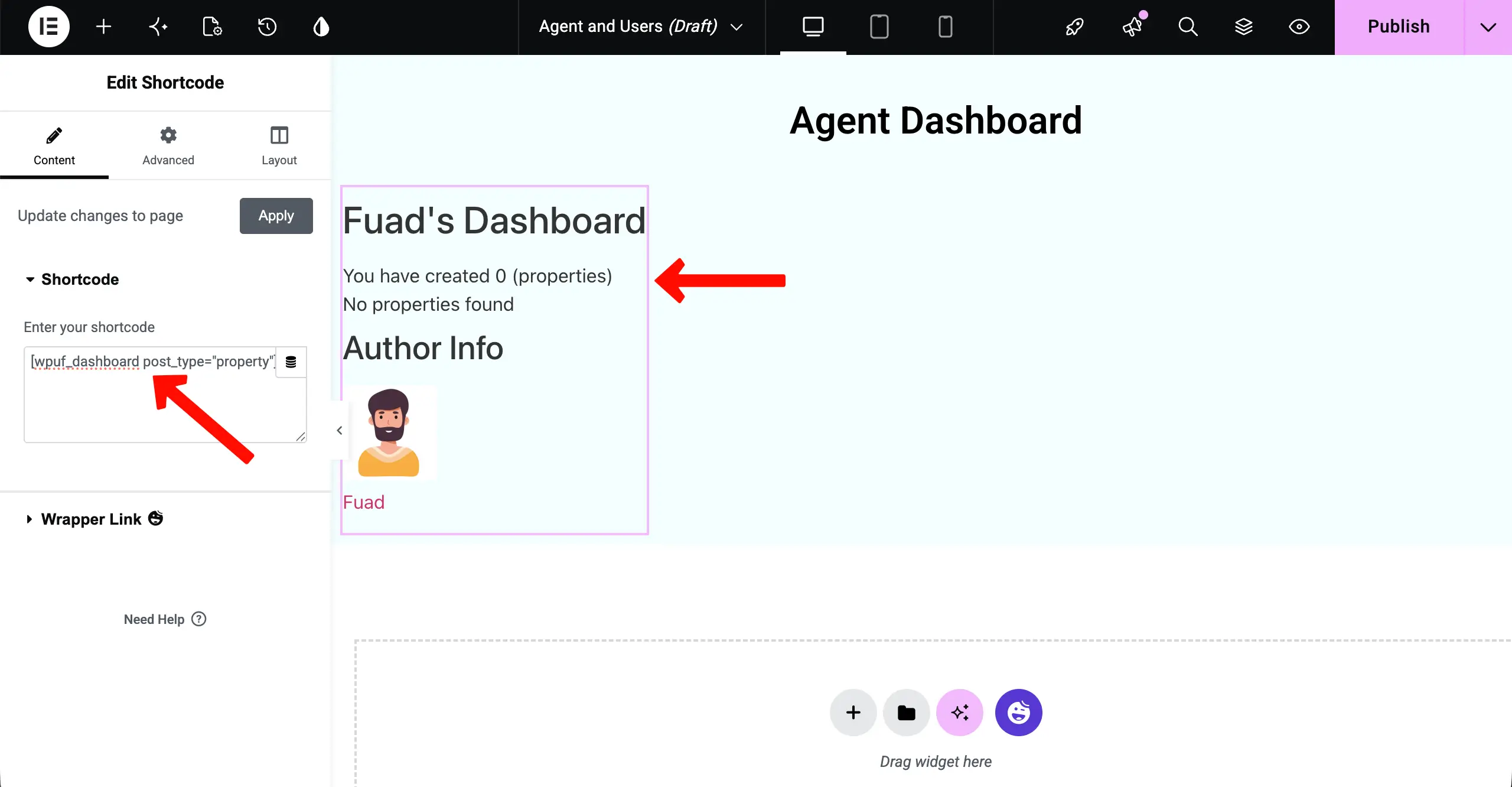Collapse the Shortcode section
The width and height of the screenshot is (1512, 787).
[71, 279]
